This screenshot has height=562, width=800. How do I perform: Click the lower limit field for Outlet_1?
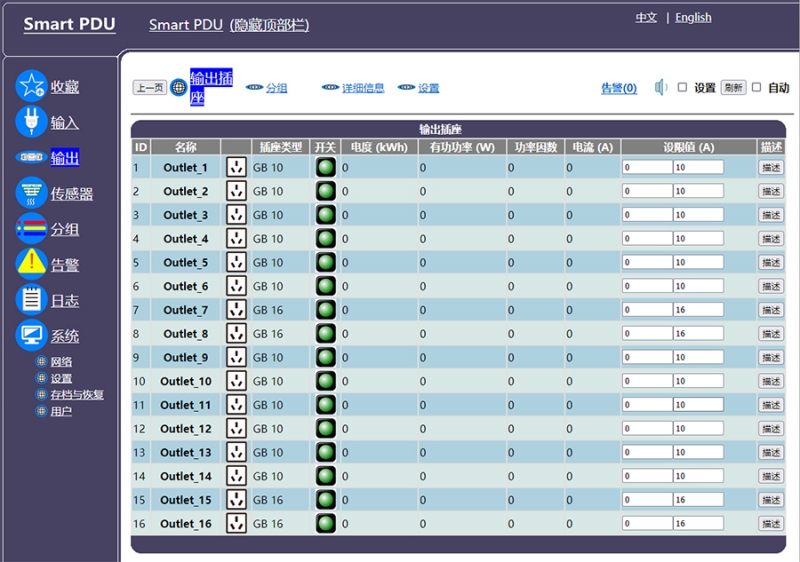click(647, 167)
